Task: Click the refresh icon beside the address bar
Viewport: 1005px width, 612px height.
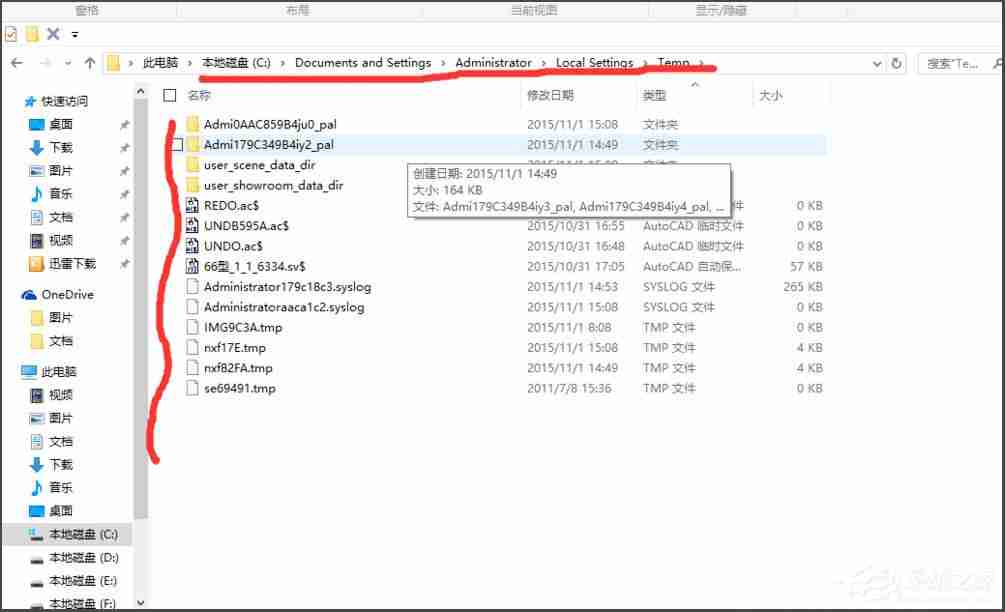Action: pyautogui.click(x=897, y=62)
